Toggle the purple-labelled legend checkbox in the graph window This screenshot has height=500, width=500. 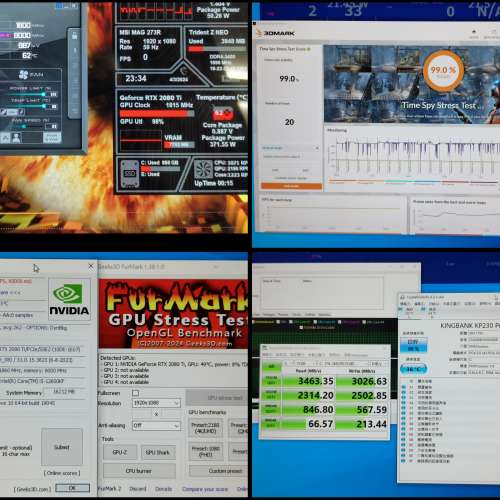340,322
